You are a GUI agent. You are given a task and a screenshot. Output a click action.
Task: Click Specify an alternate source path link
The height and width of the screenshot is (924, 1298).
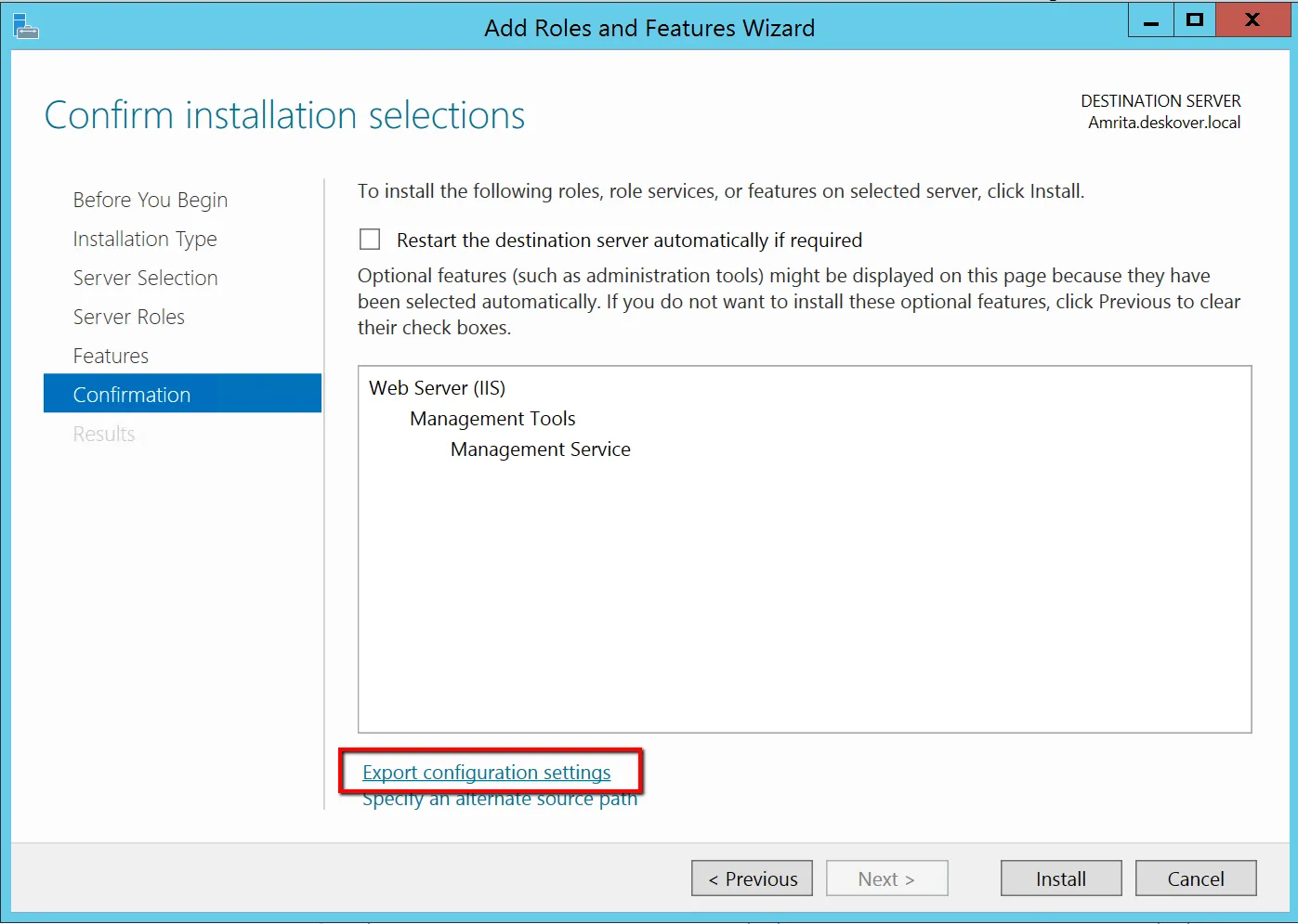[x=500, y=800]
